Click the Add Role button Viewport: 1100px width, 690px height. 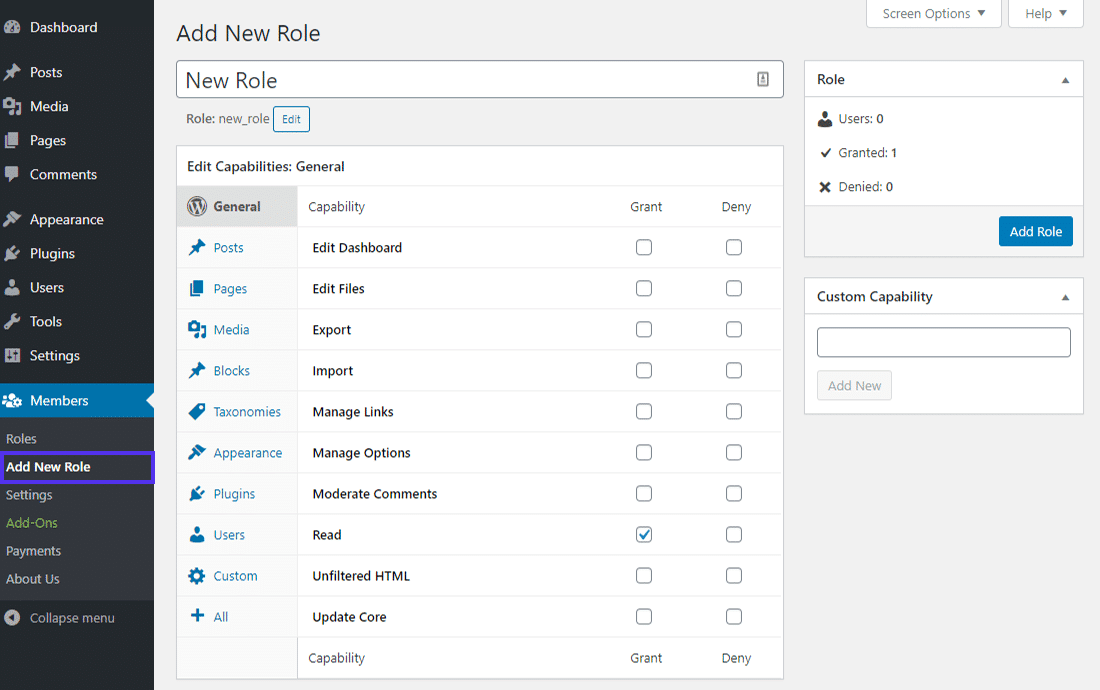(1035, 231)
